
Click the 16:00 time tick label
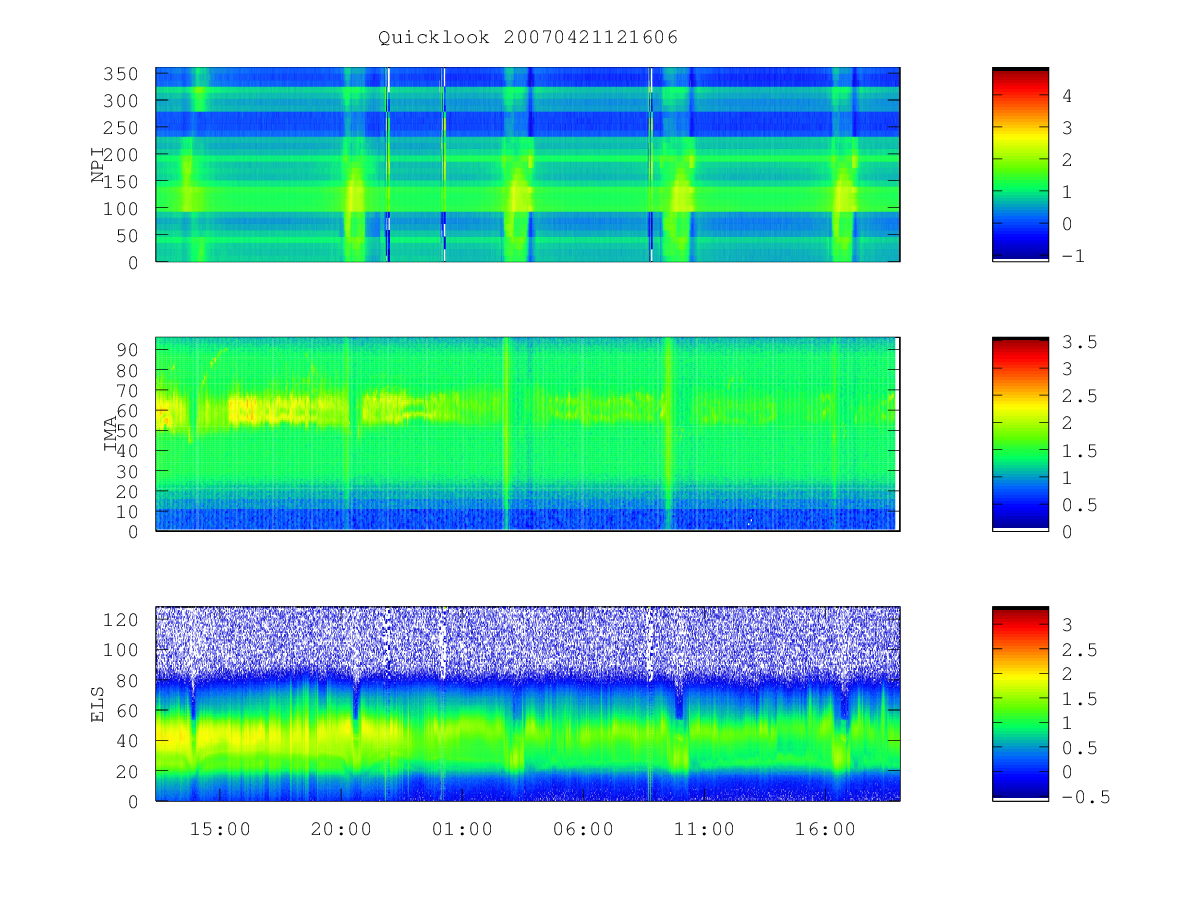click(x=826, y=829)
